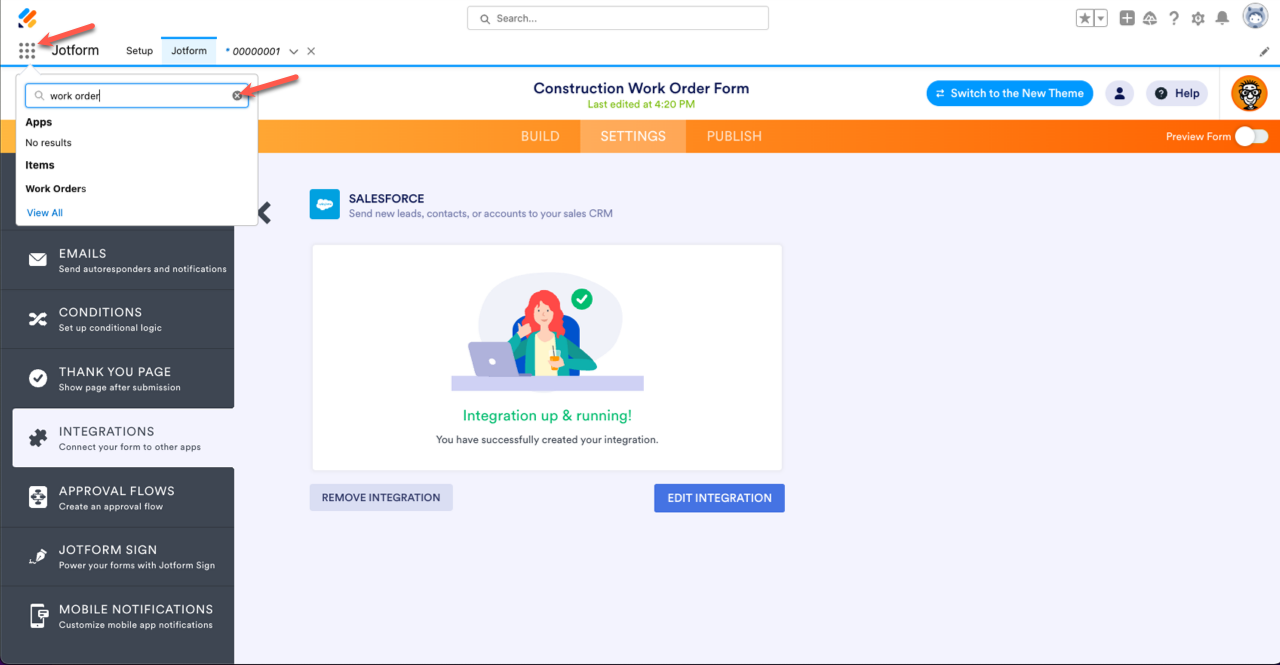Open the Jotform Help button

pos(1177,93)
